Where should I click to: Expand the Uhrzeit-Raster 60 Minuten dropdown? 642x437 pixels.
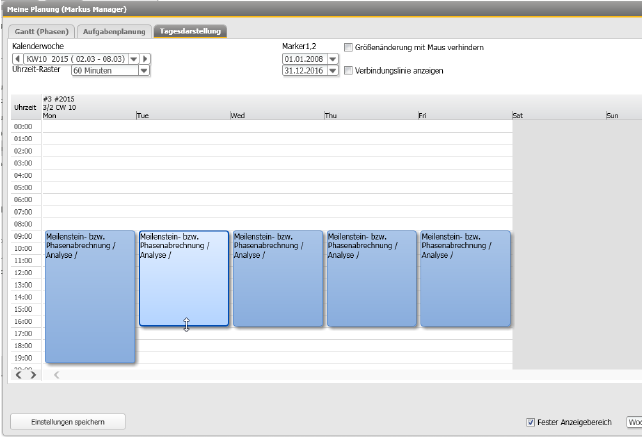(144, 71)
